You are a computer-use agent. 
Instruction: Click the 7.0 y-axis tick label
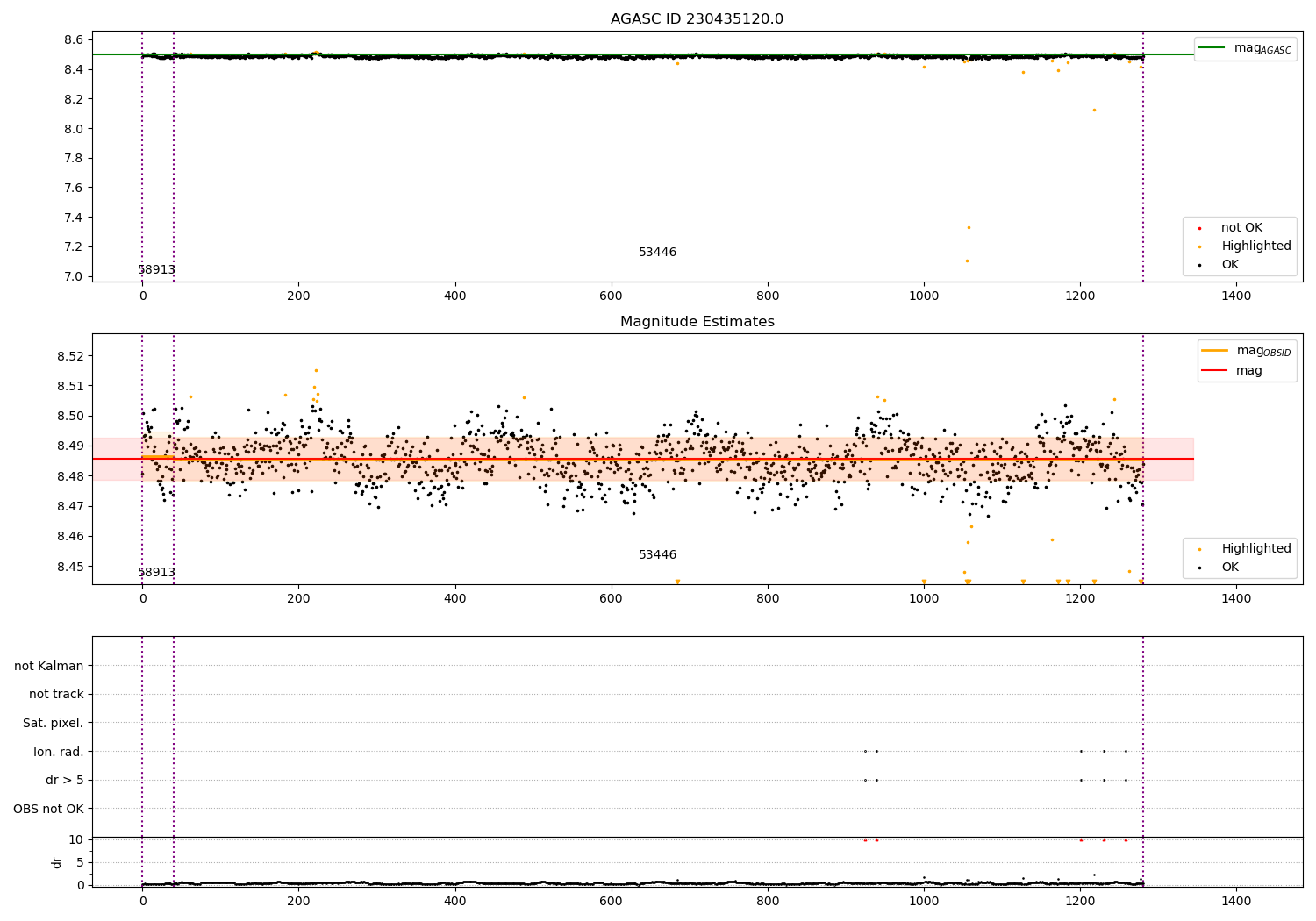(x=75, y=277)
